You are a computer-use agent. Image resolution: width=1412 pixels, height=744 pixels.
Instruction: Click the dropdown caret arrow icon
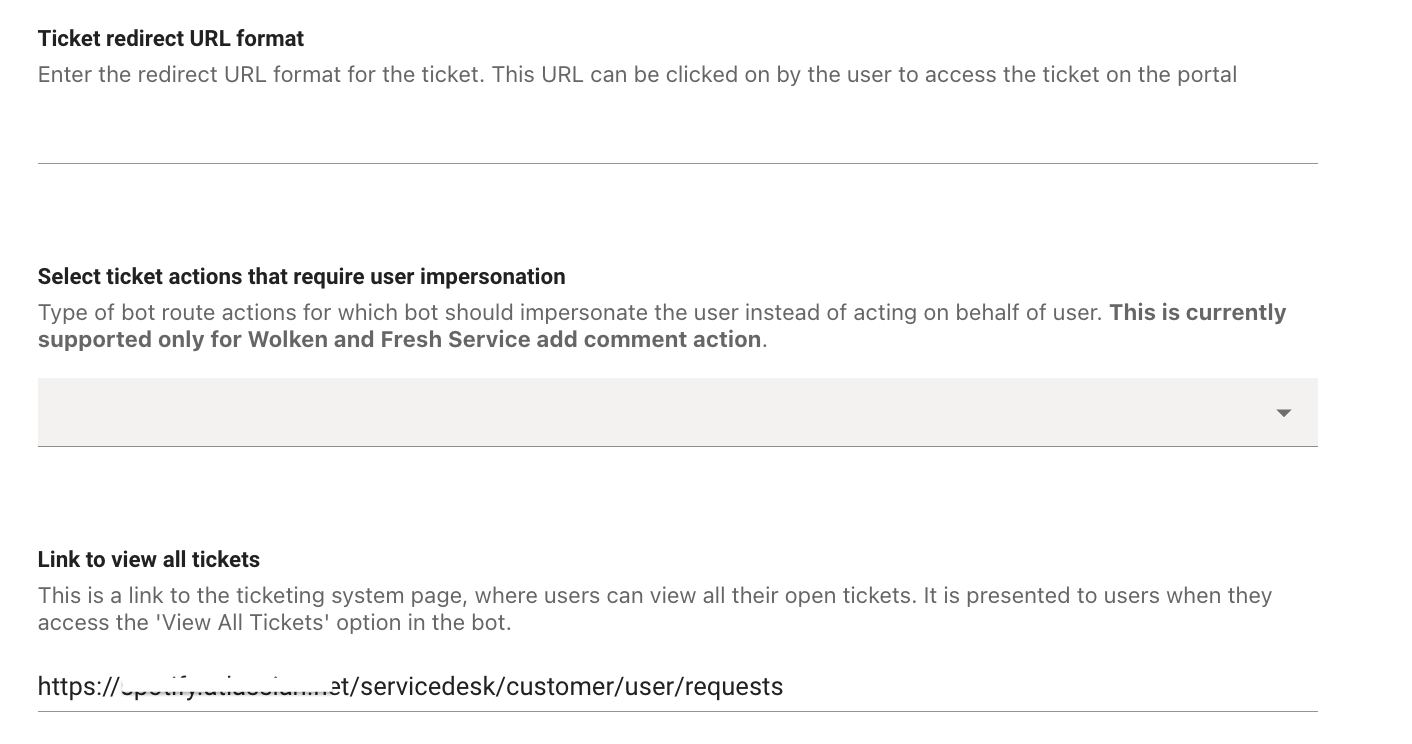tap(1284, 413)
